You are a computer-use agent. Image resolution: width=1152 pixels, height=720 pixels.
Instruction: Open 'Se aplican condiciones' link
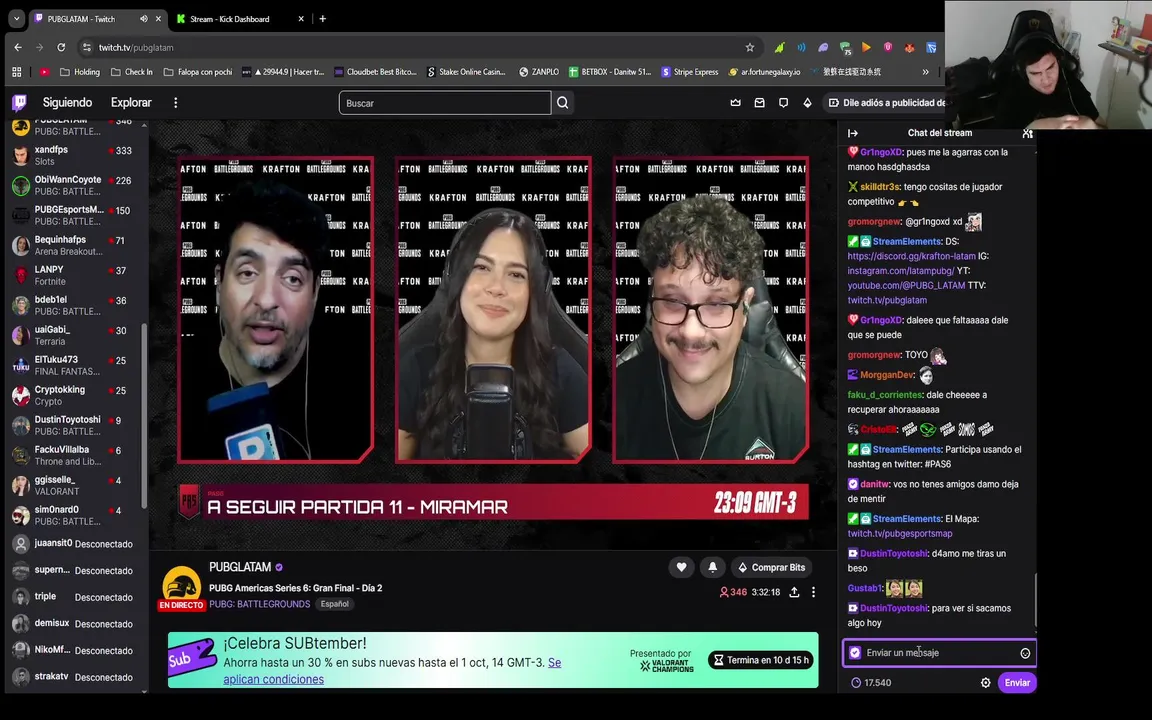(392, 671)
